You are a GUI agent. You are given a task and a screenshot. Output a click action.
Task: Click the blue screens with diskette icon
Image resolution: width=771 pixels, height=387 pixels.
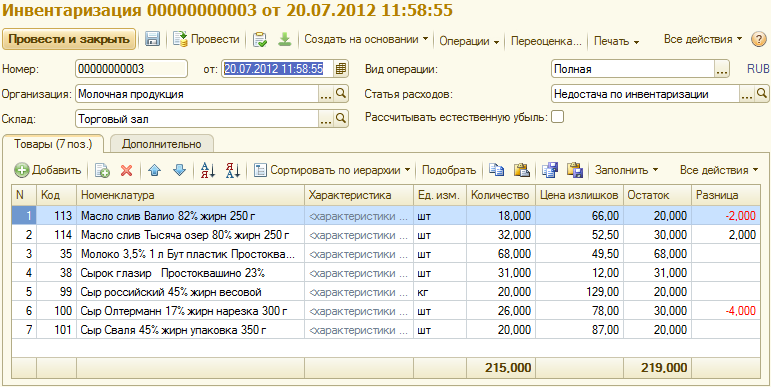pos(550,170)
